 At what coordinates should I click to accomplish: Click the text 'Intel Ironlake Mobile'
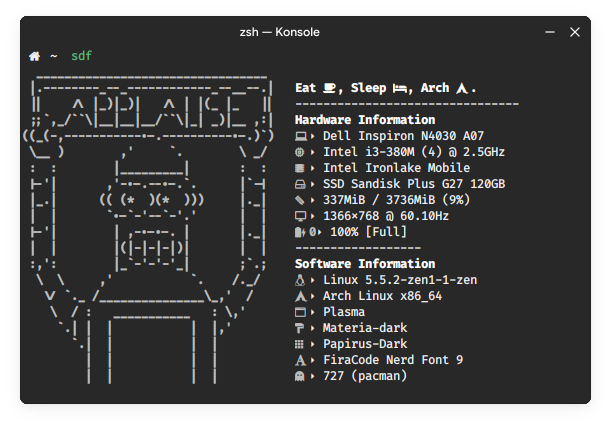coord(396,168)
